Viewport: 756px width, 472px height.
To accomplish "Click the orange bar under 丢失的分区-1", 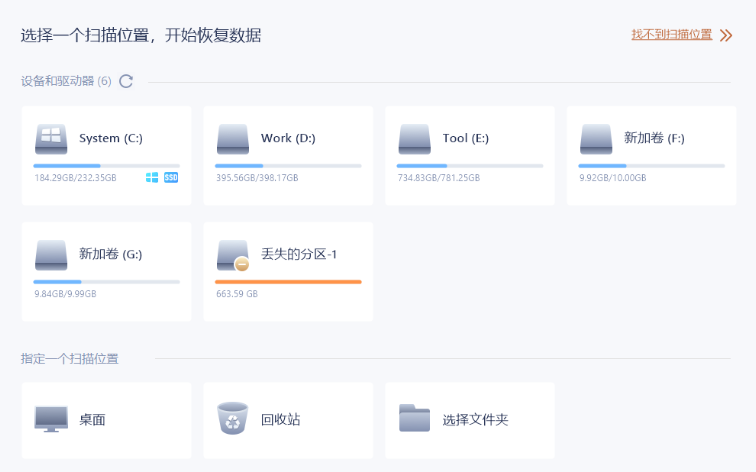I will tap(288, 282).
